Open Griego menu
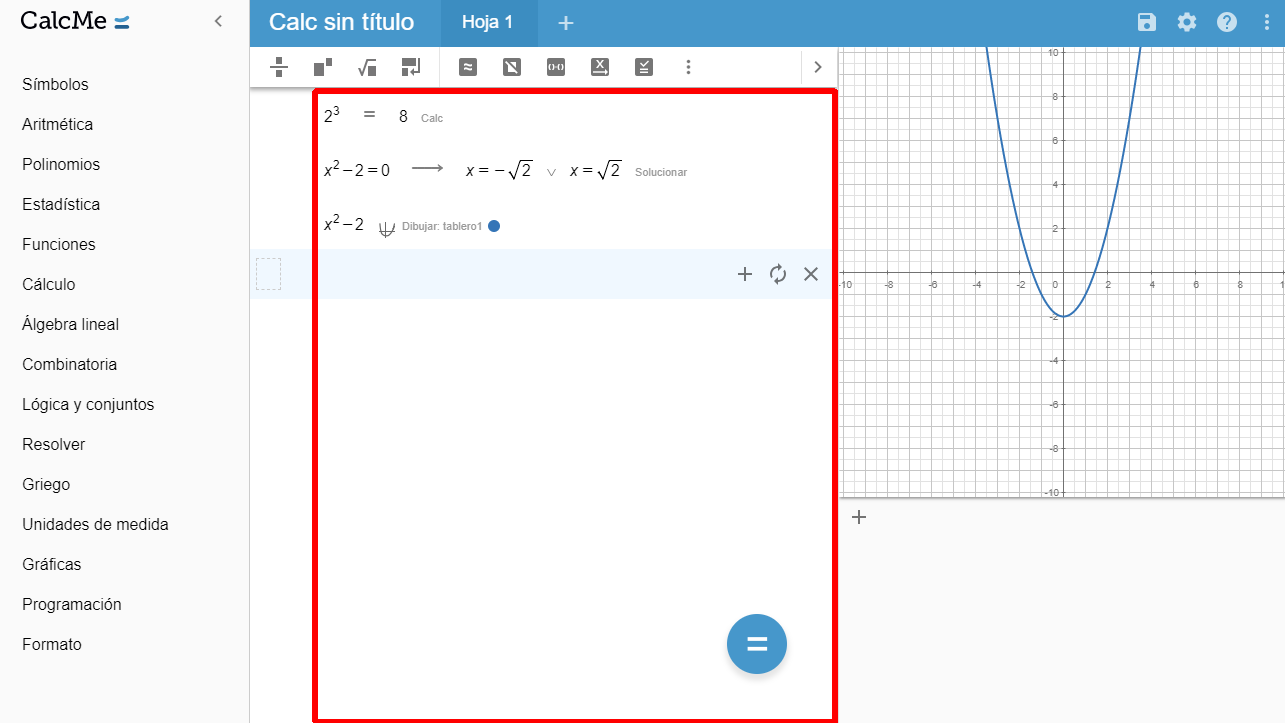The height and width of the screenshot is (723, 1285). tap(46, 484)
